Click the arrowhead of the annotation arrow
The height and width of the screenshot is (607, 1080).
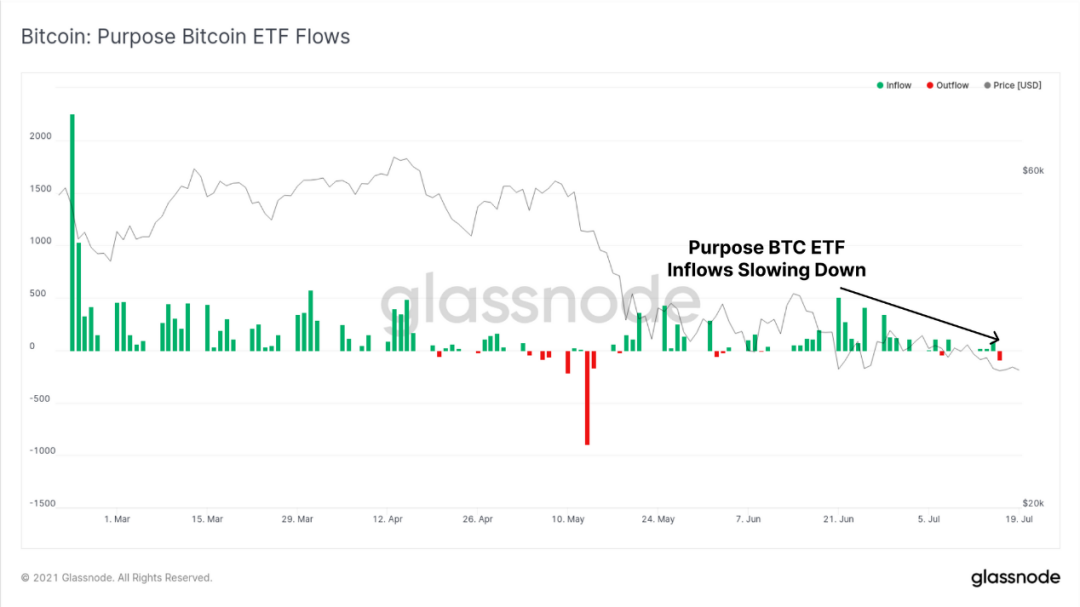pyautogui.click(x=994, y=338)
